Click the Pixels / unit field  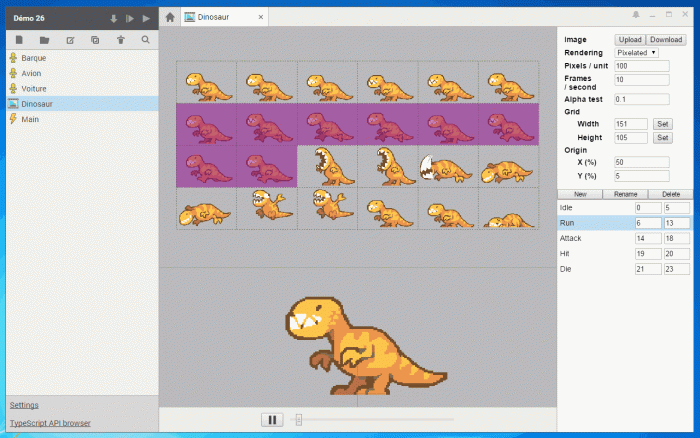click(642, 66)
